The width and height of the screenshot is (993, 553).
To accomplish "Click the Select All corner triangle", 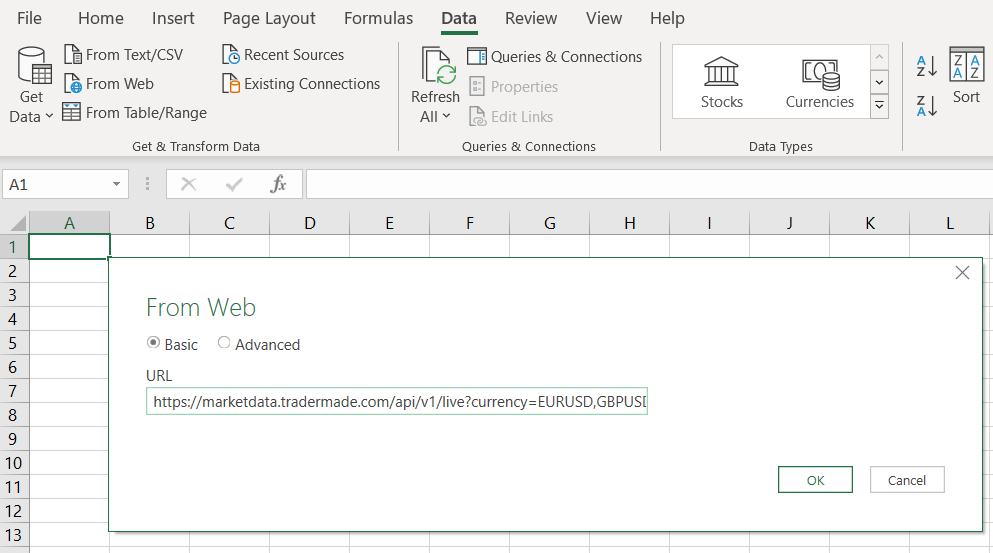I will point(18,223).
